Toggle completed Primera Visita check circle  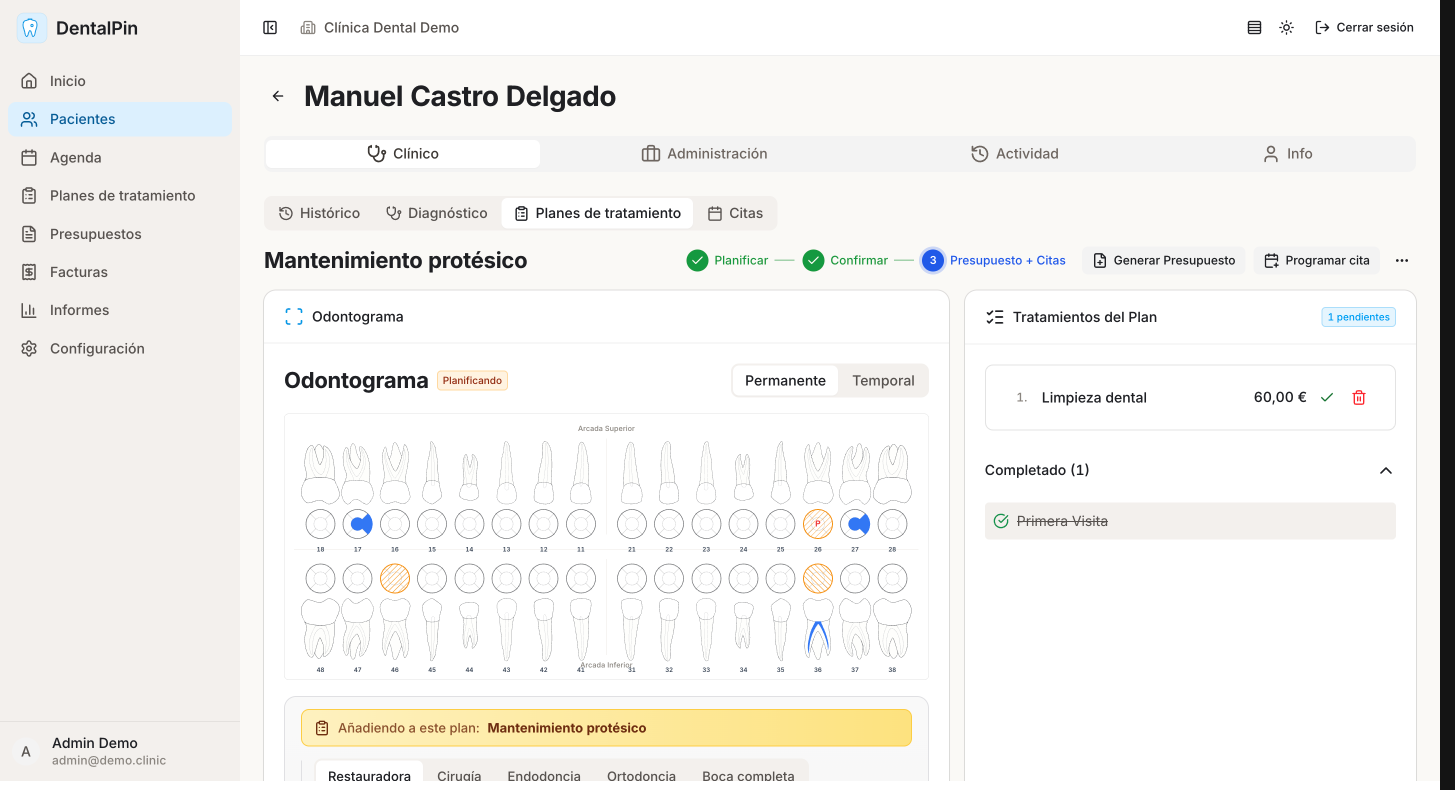pos(1001,521)
